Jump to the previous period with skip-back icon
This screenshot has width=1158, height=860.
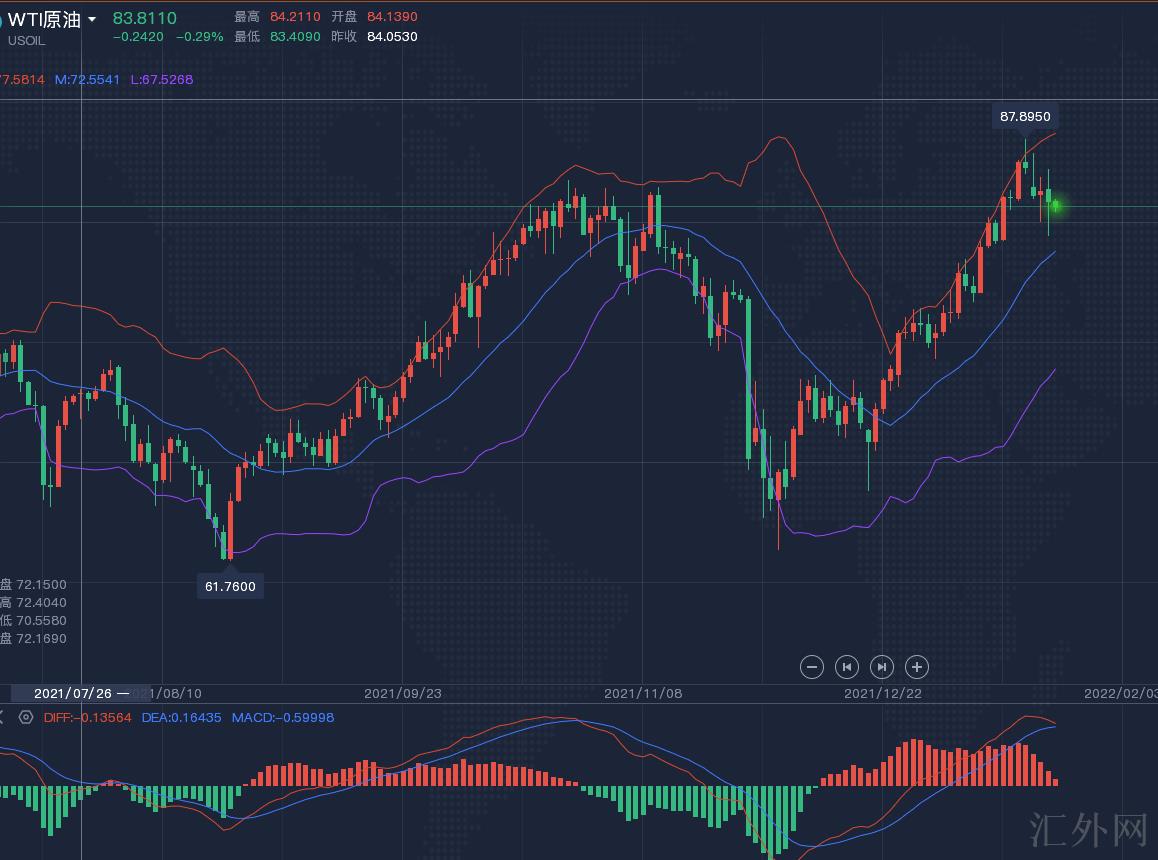pos(847,667)
